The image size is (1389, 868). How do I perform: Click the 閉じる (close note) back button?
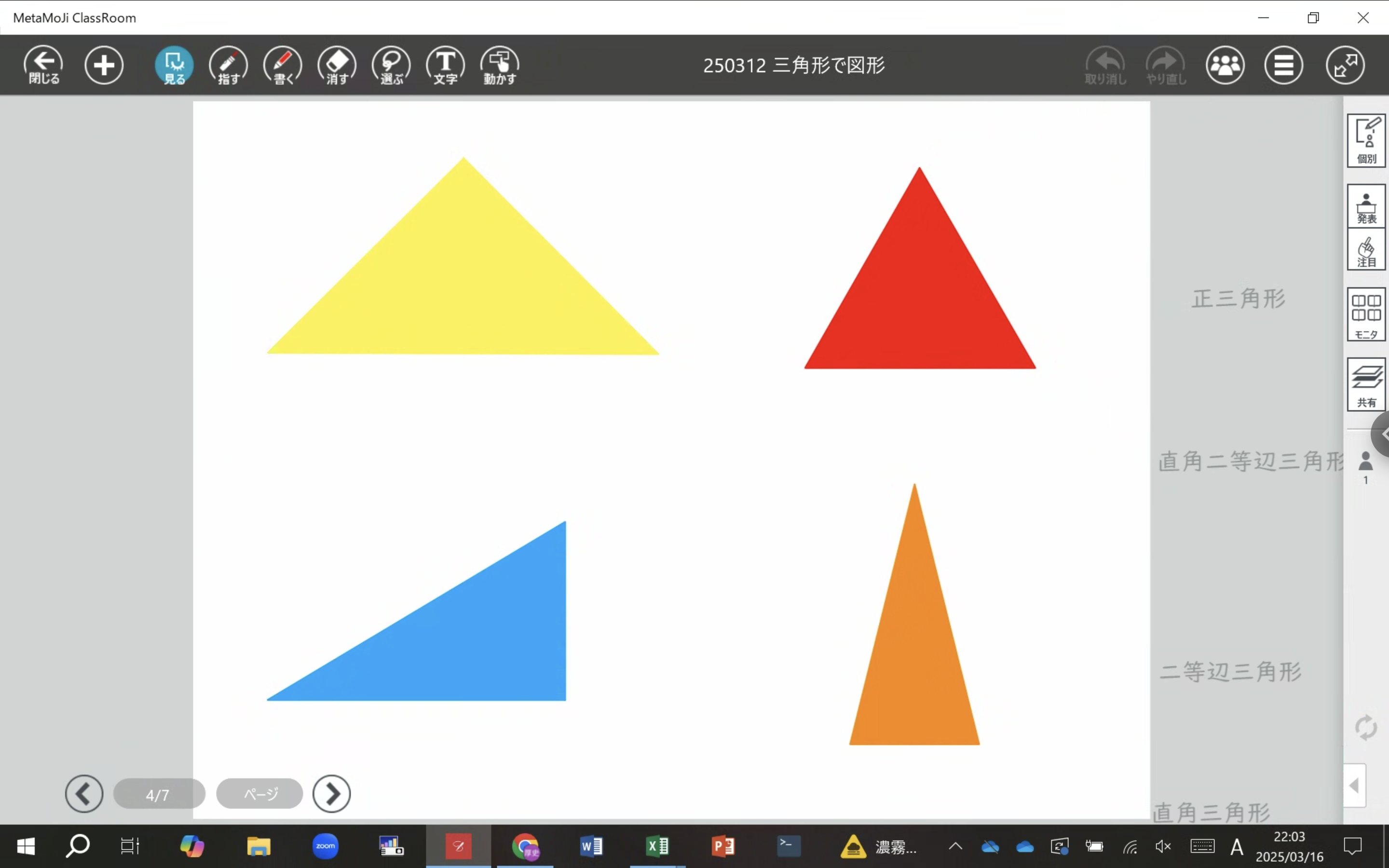pos(43,65)
